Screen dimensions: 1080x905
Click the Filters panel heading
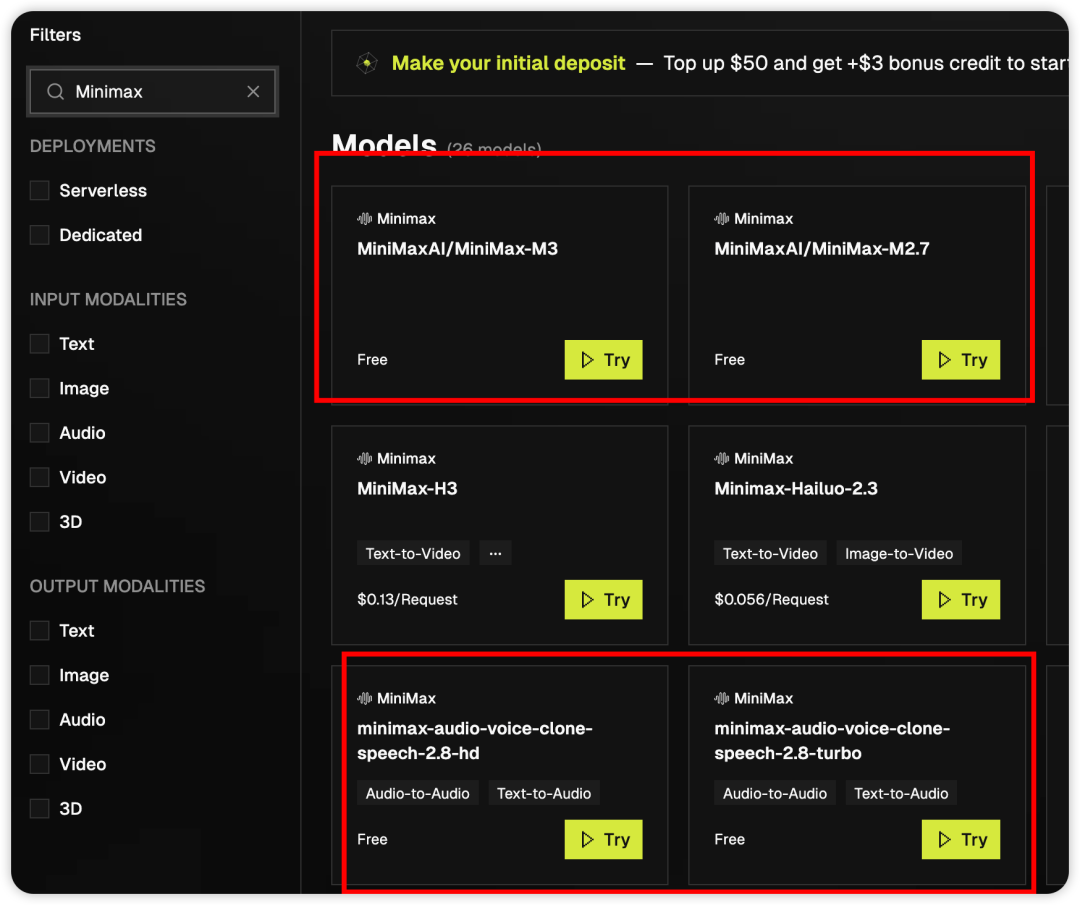pyautogui.click(x=55, y=35)
